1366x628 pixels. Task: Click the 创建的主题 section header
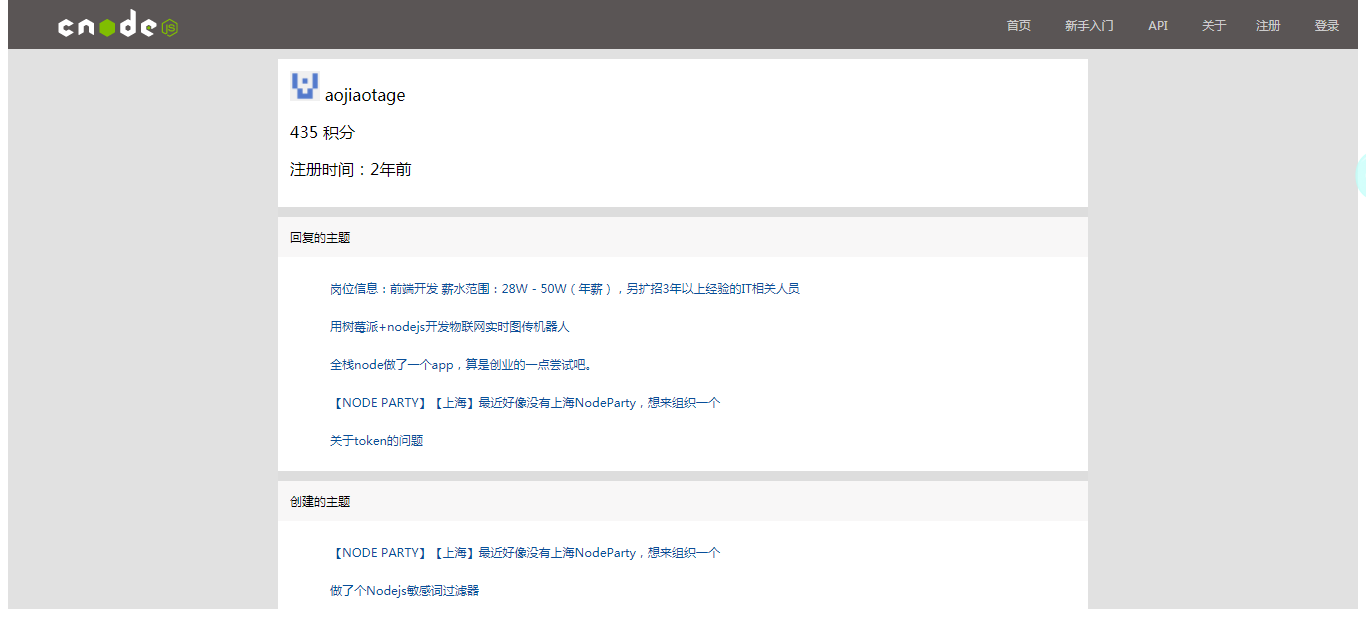(x=683, y=501)
